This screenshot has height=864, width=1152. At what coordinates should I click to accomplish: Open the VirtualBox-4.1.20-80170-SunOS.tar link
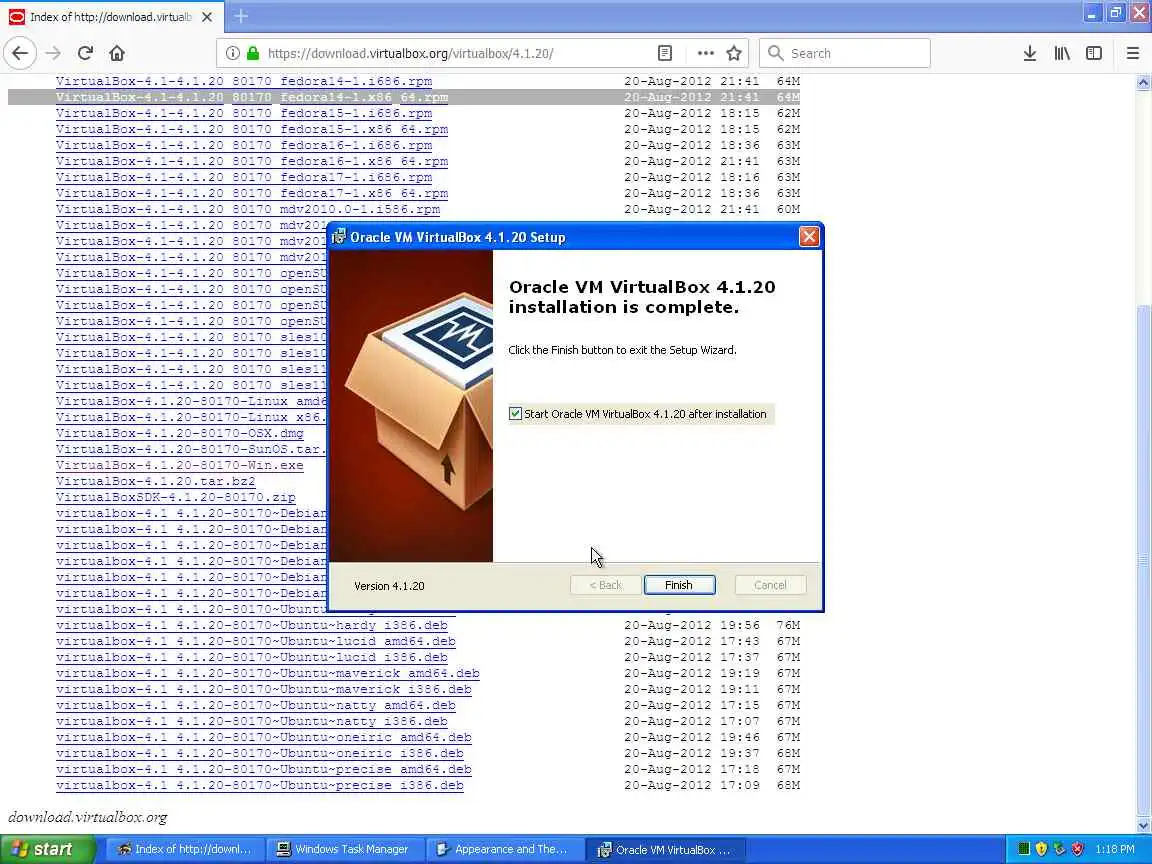click(191, 449)
